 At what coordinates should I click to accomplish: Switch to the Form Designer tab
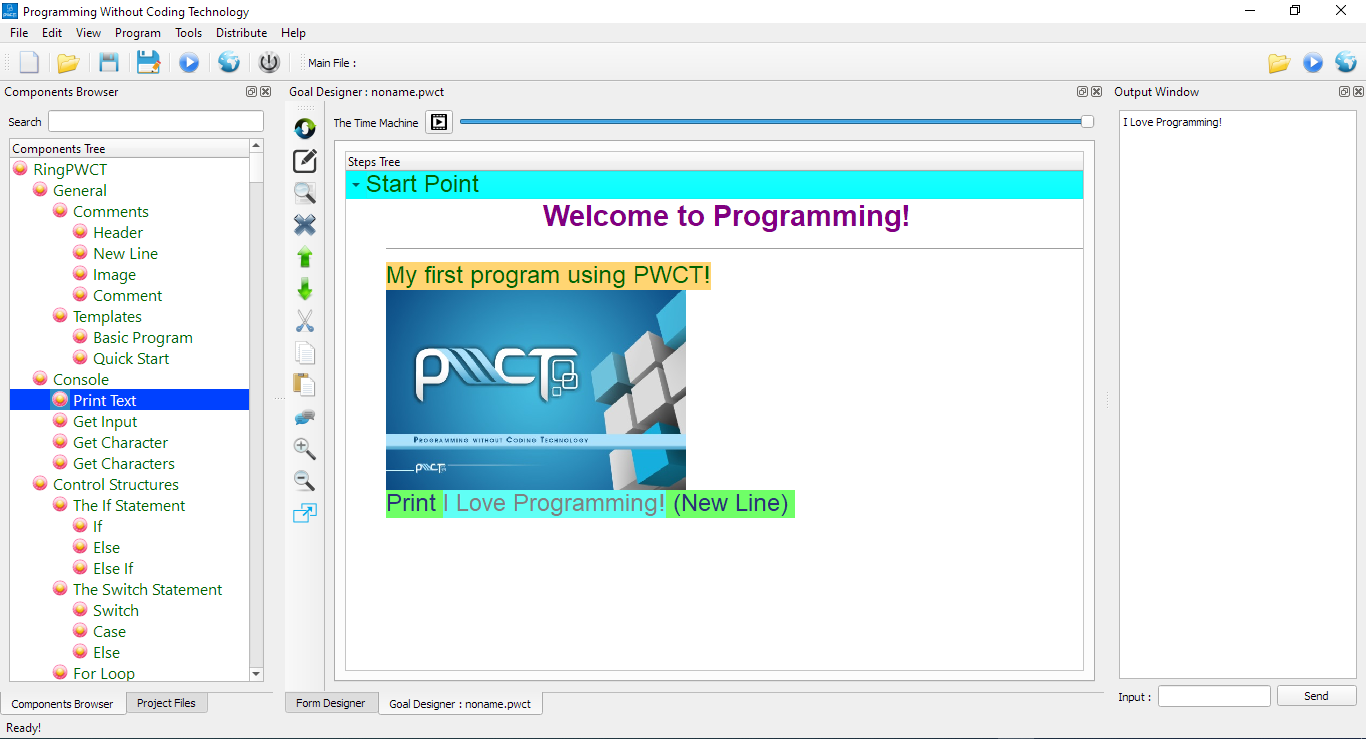pos(330,703)
